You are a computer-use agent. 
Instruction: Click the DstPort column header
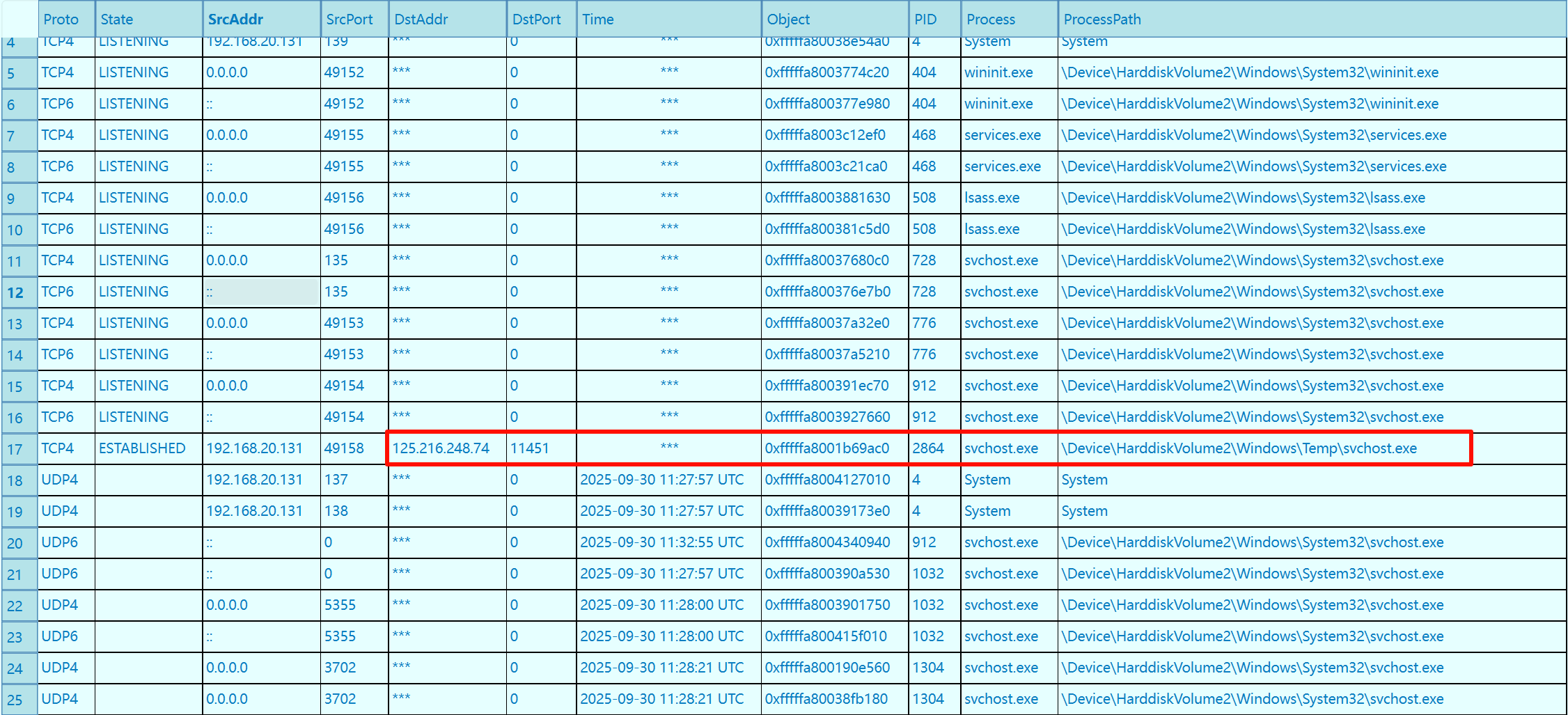coord(536,19)
